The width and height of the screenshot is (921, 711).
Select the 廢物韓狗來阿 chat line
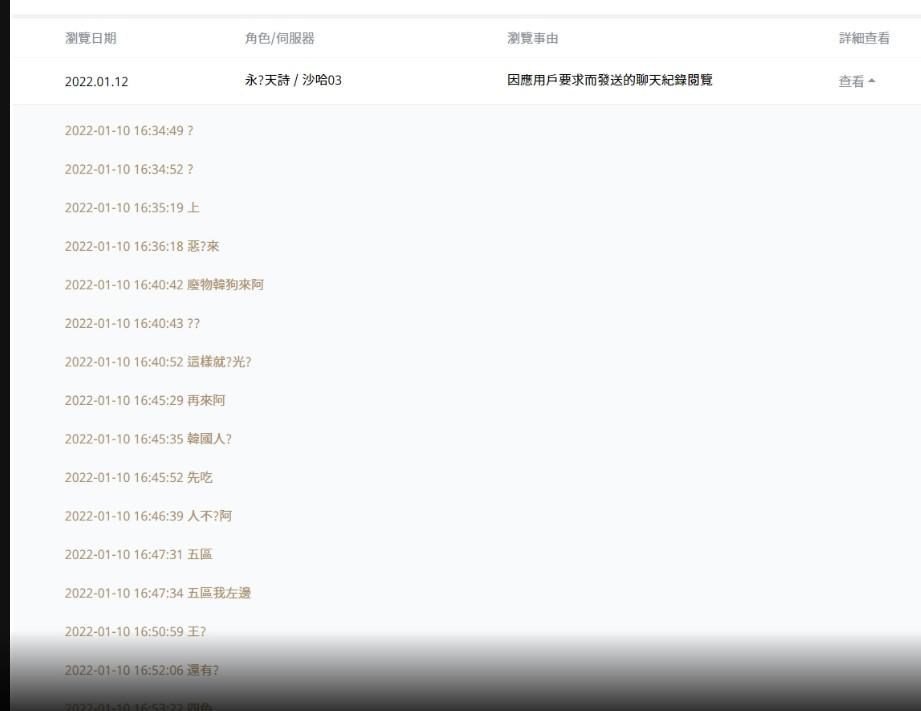(164, 284)
